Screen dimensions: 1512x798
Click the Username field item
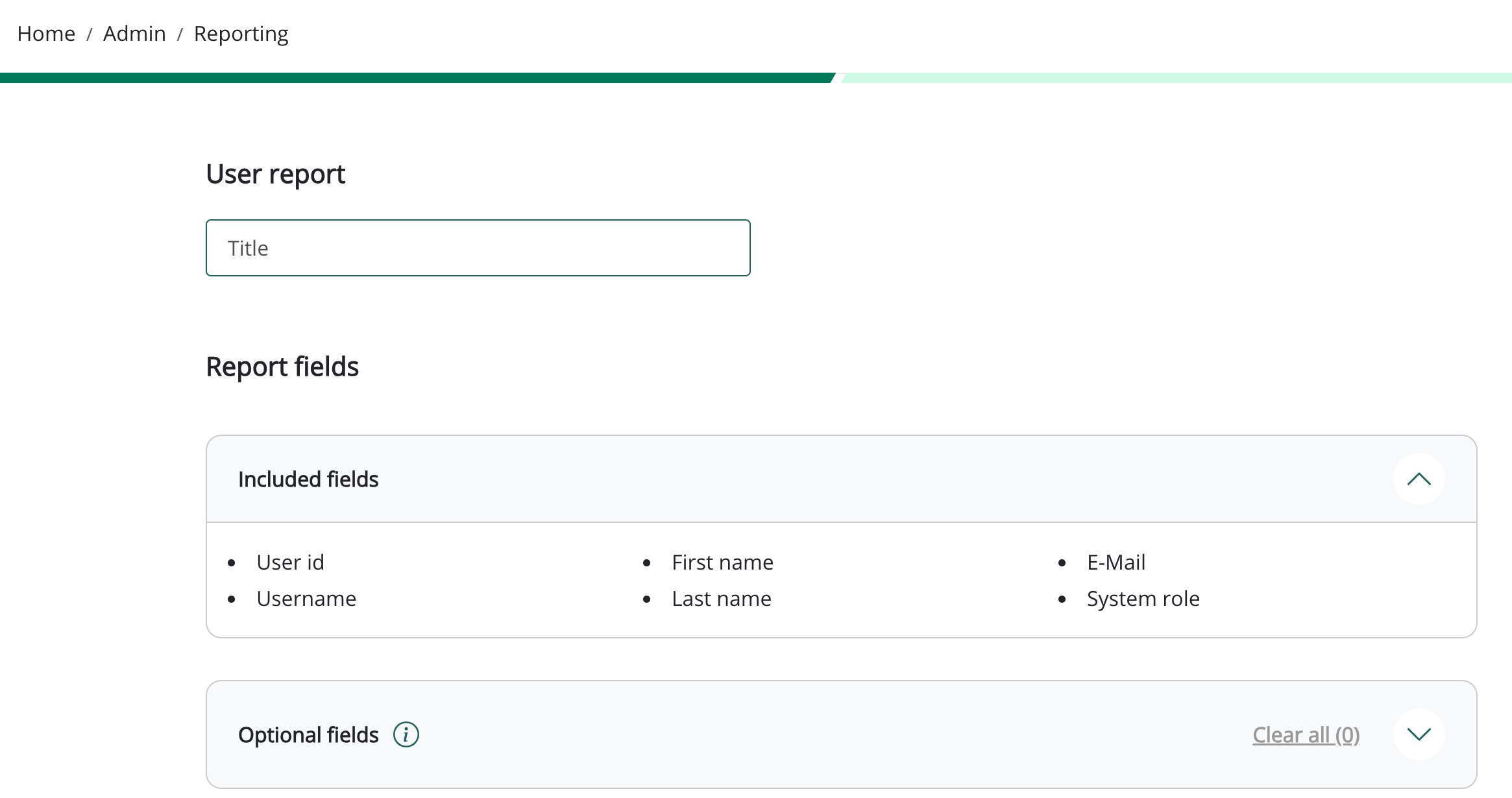click(306, 598)
